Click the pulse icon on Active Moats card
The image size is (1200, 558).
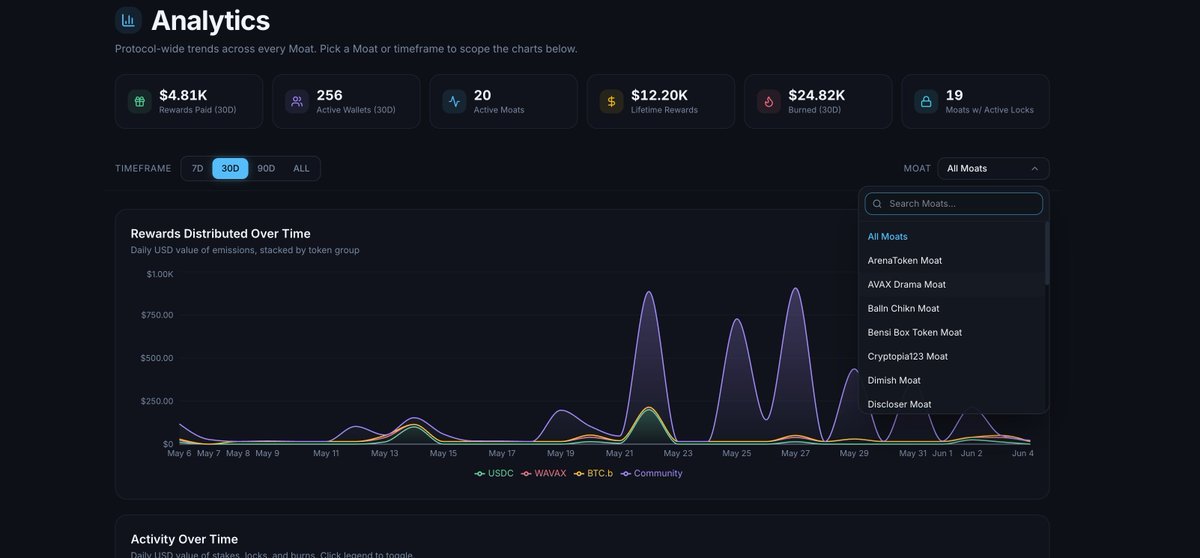click(454, 101)
